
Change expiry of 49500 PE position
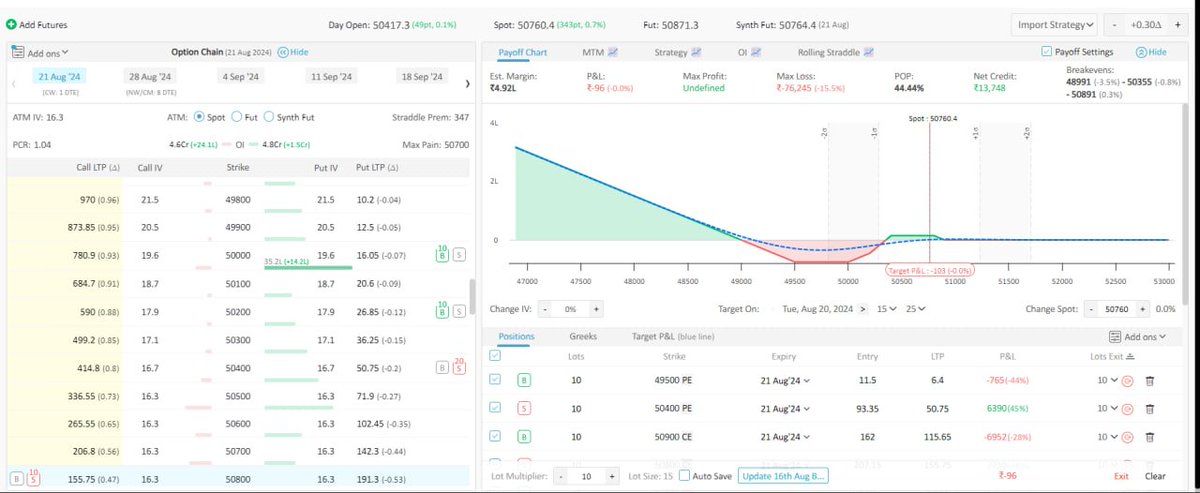[784, 381]
